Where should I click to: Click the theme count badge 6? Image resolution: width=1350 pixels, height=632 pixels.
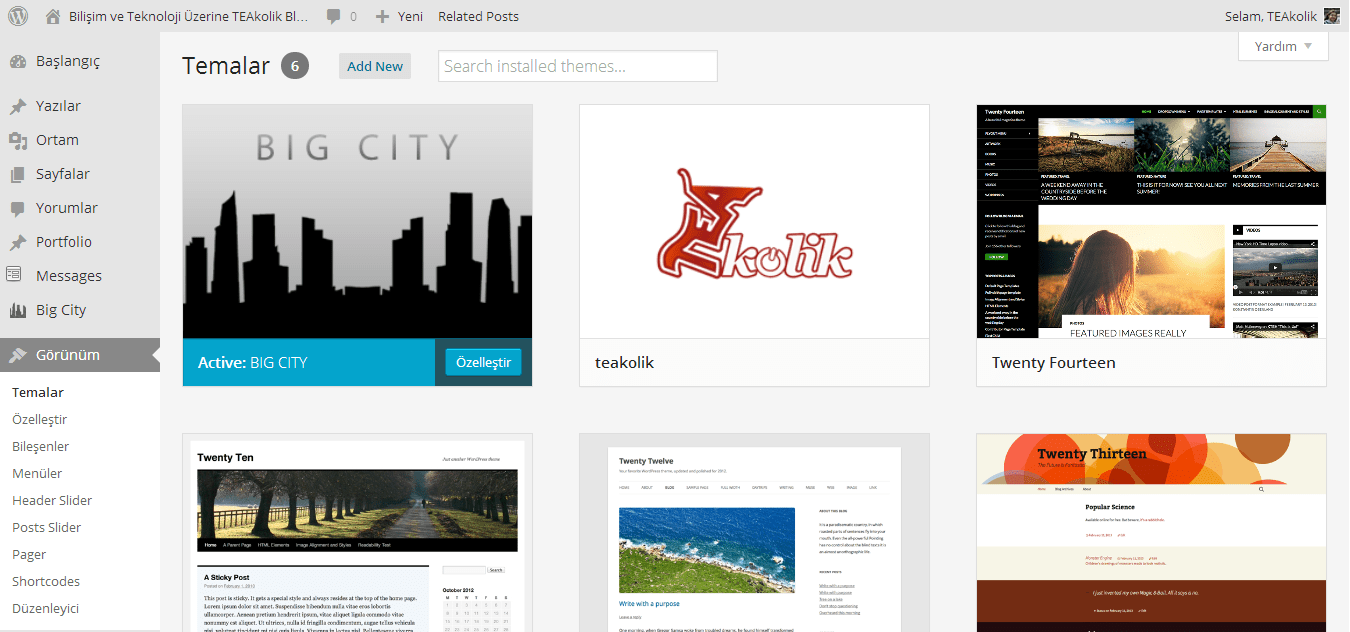pyautogui.click(x=295, y=66)
